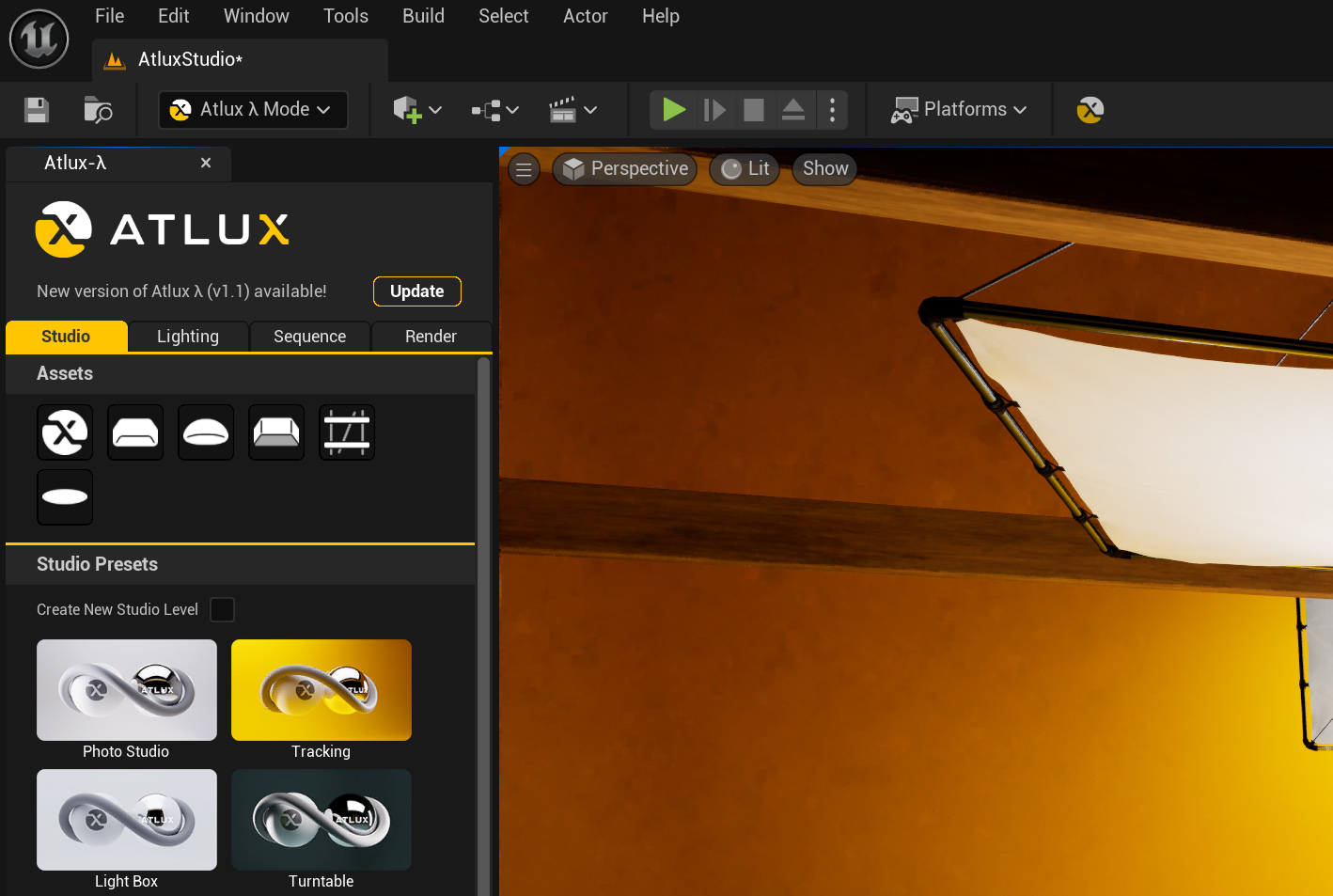1333x896 pixels.
Task: Open the viewport hamburger options menu
Action: (x=524, y=169)
